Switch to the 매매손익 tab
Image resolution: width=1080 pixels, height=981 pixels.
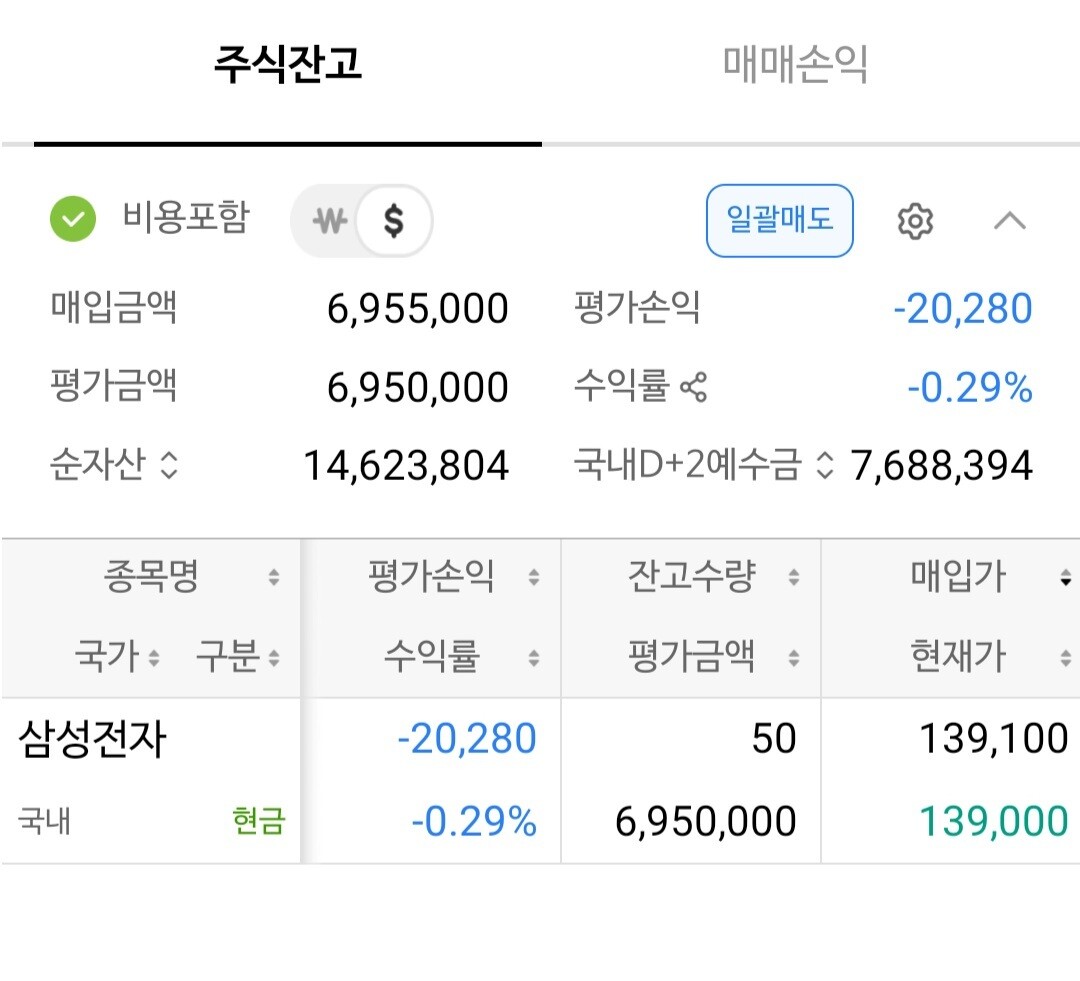(795, 66)
